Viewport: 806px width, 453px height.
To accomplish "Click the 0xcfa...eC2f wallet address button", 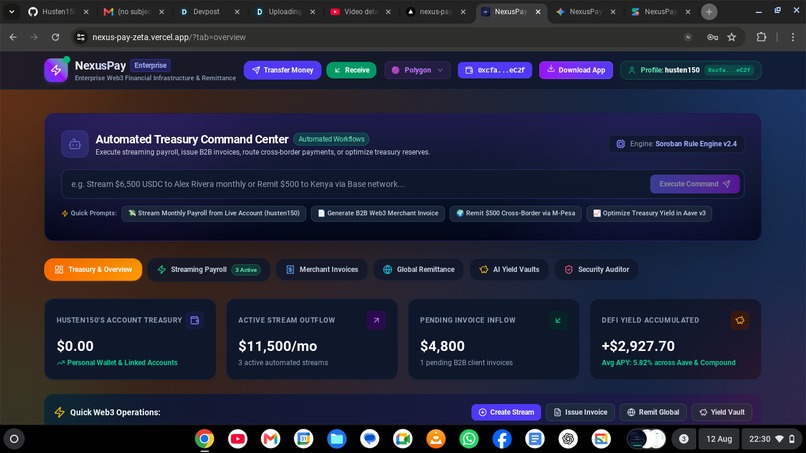I will [495, 70].
